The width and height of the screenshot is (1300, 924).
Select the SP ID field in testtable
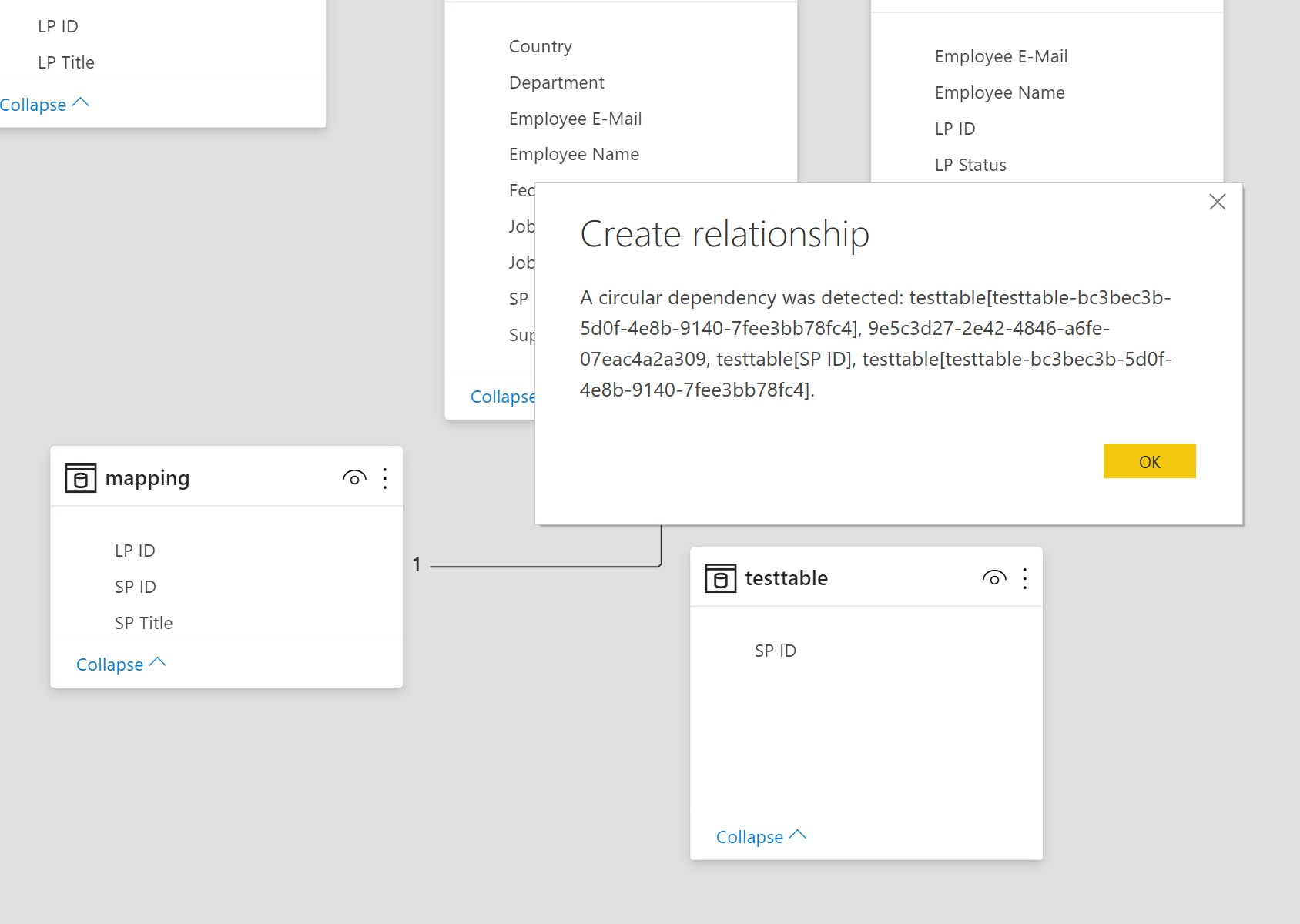(x=776, y=651)
